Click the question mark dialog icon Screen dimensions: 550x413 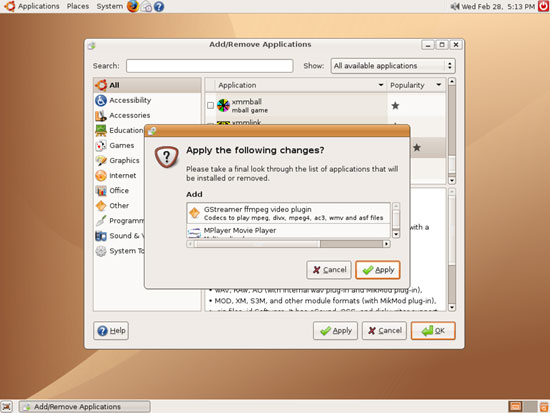pos(167,157)
